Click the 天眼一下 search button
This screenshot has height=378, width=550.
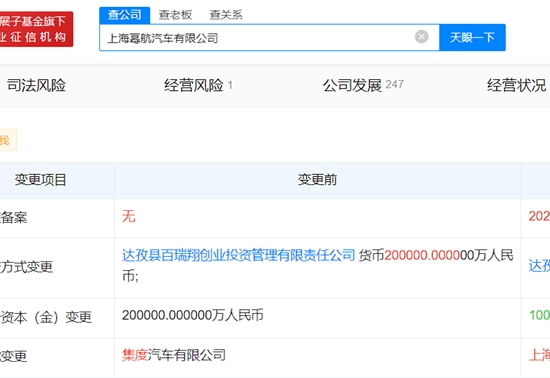[472, 38]
